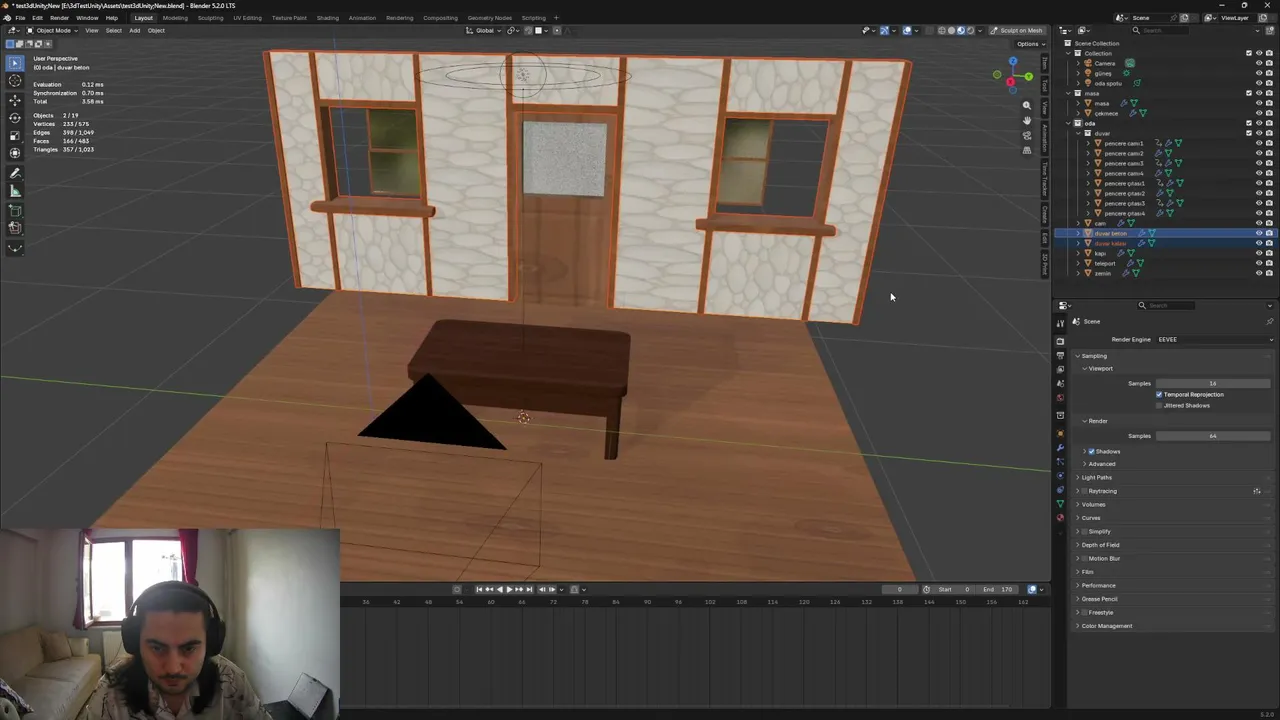1280x720 pixels.
Task: Toggle camera view icon in viewport
Action: (x=1027, y=135)
